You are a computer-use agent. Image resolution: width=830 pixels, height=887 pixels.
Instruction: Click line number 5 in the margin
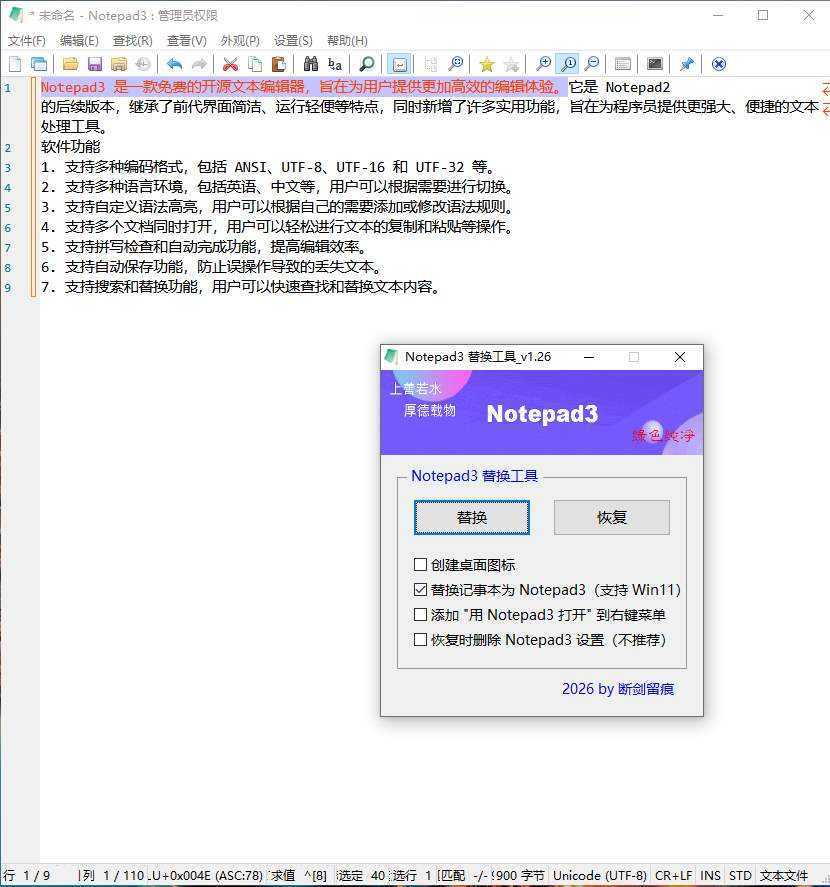pyautogui.click(x=8, y=208)
